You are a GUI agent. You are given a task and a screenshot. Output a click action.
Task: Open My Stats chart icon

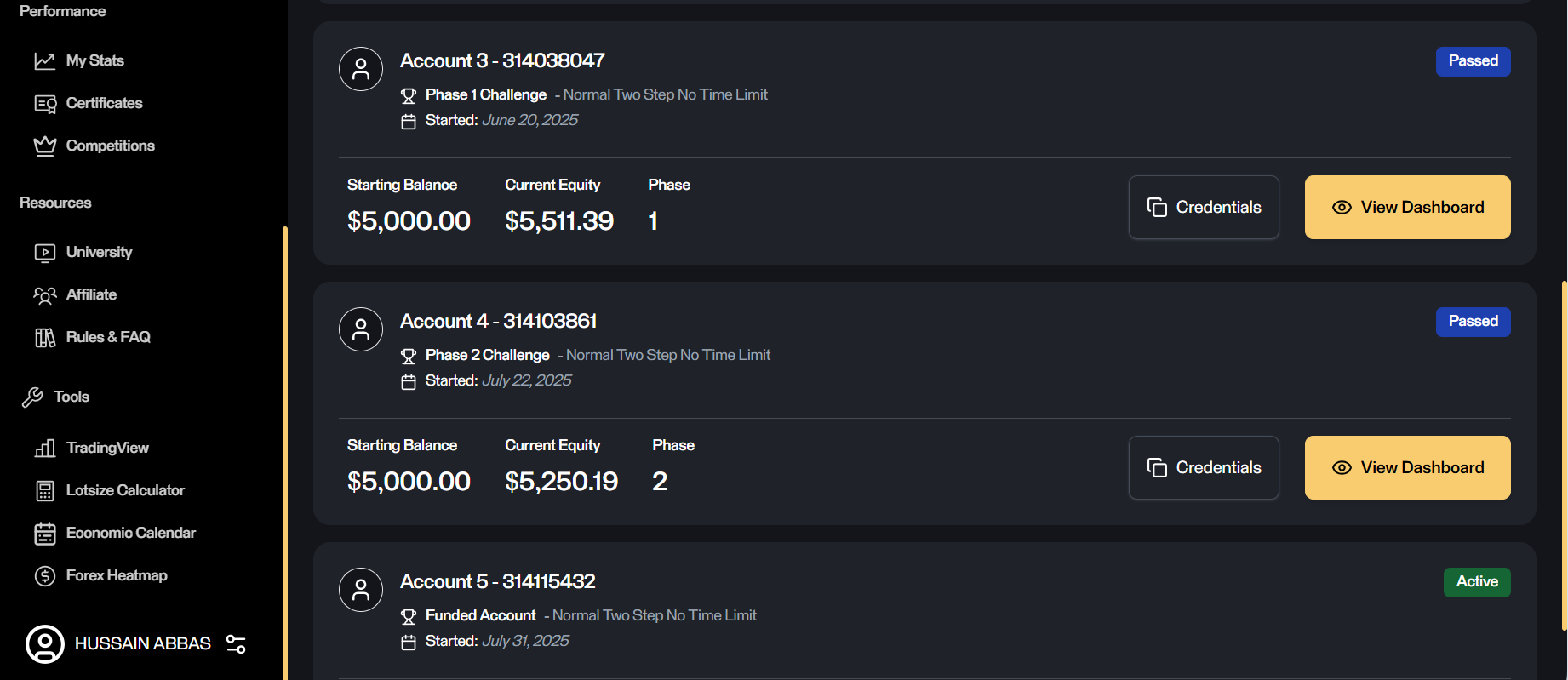pos(44,61)
